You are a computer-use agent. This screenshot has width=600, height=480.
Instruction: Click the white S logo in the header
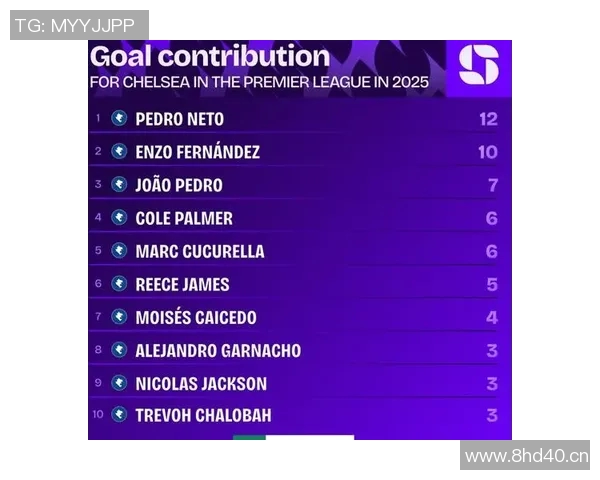478,66
